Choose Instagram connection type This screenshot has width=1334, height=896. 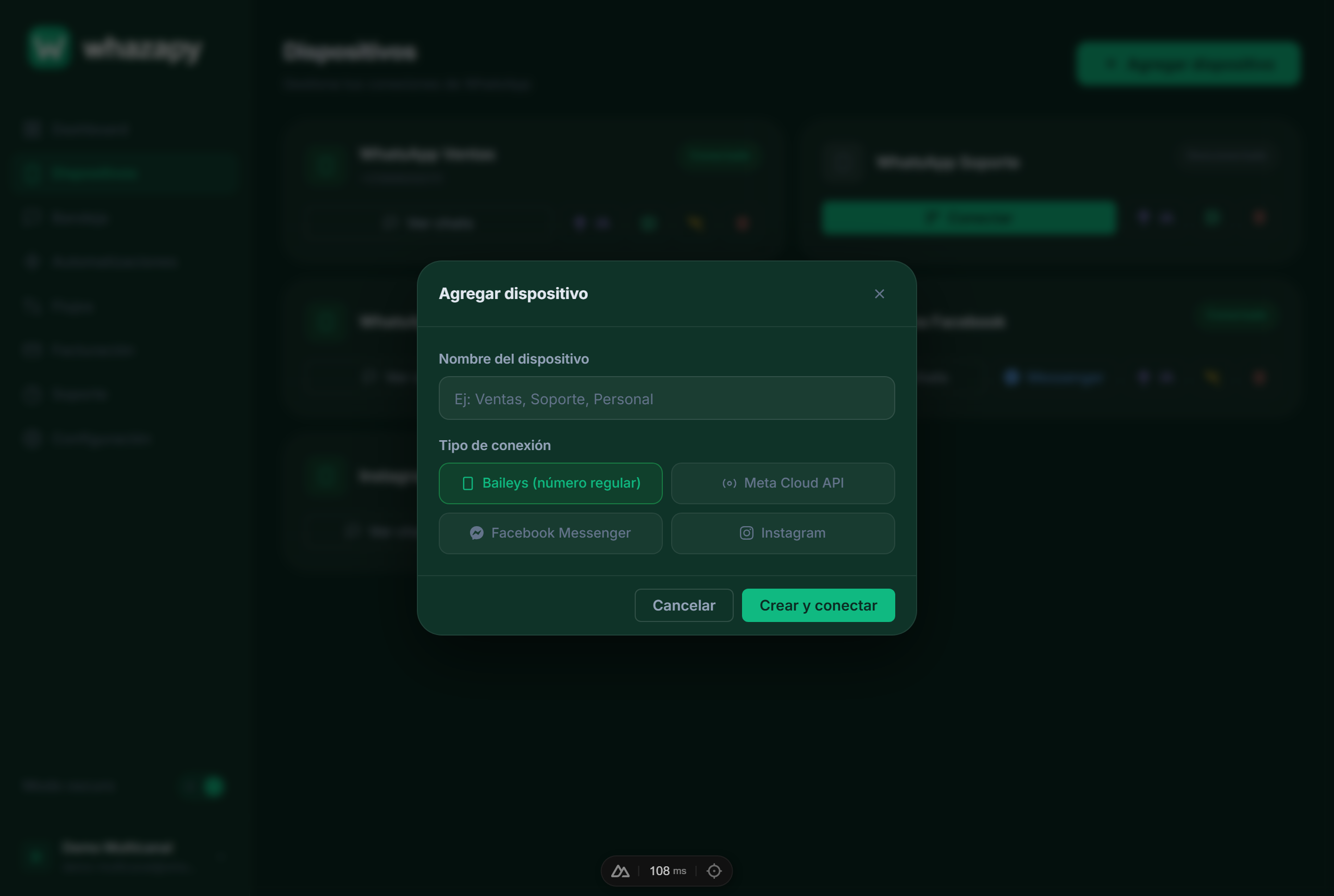783,533
